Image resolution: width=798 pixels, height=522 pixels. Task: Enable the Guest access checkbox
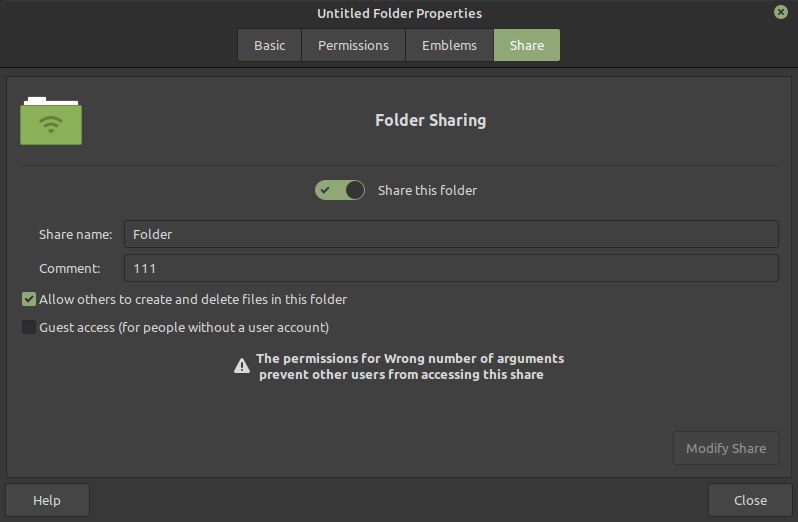(29, 327)
